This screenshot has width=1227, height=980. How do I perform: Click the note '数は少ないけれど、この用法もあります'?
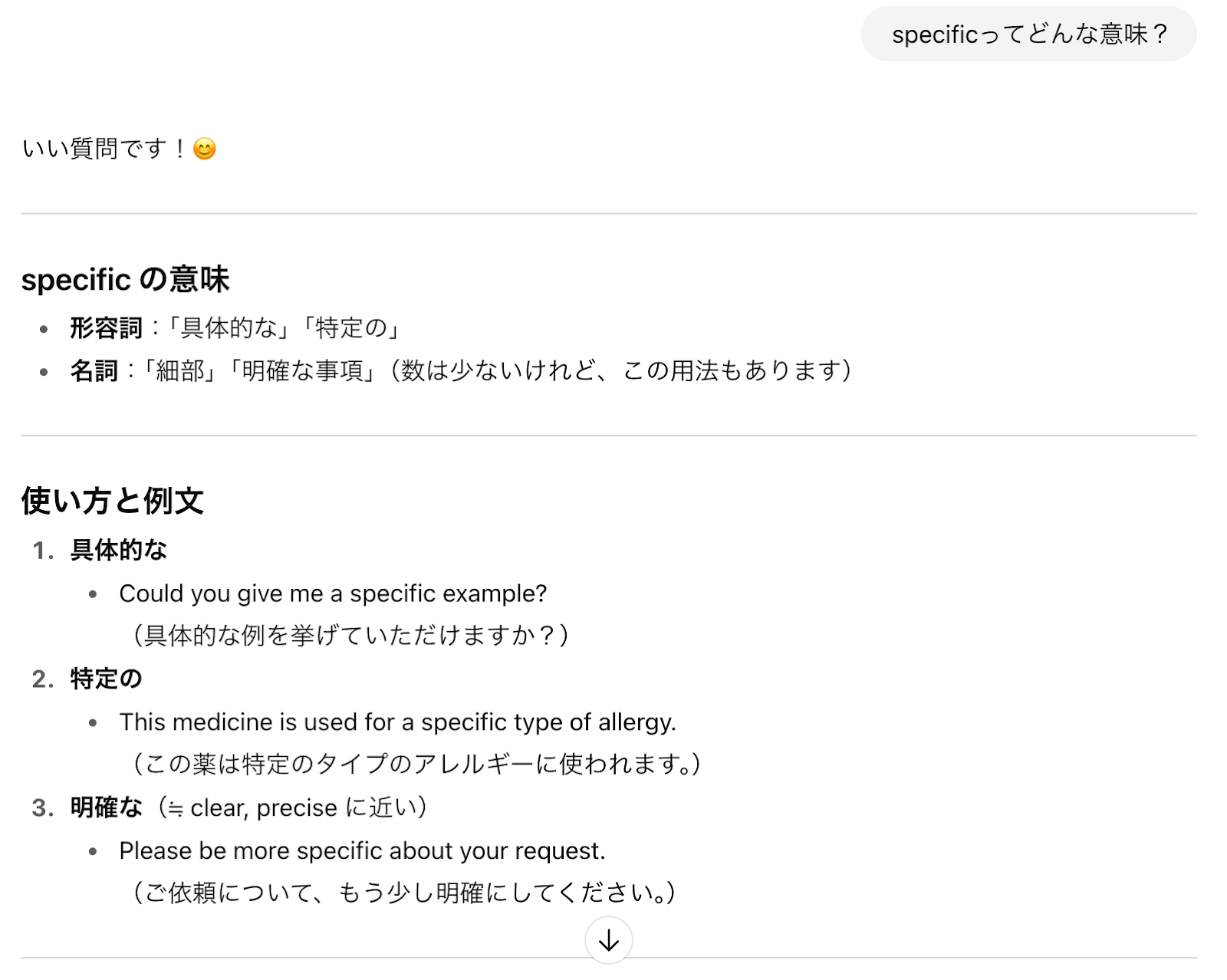[621, 371]
